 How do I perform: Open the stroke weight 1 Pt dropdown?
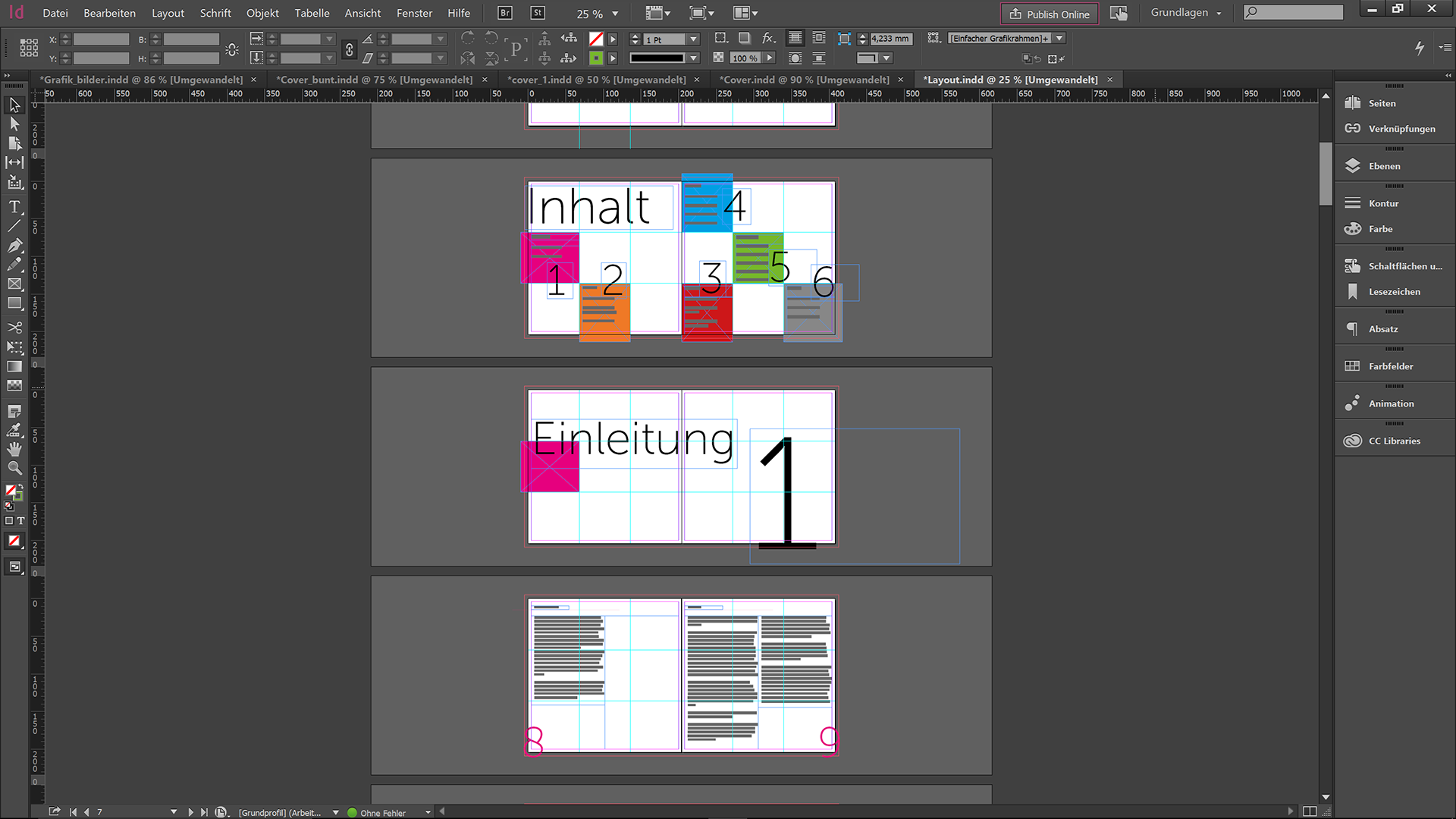coord(693,39)
